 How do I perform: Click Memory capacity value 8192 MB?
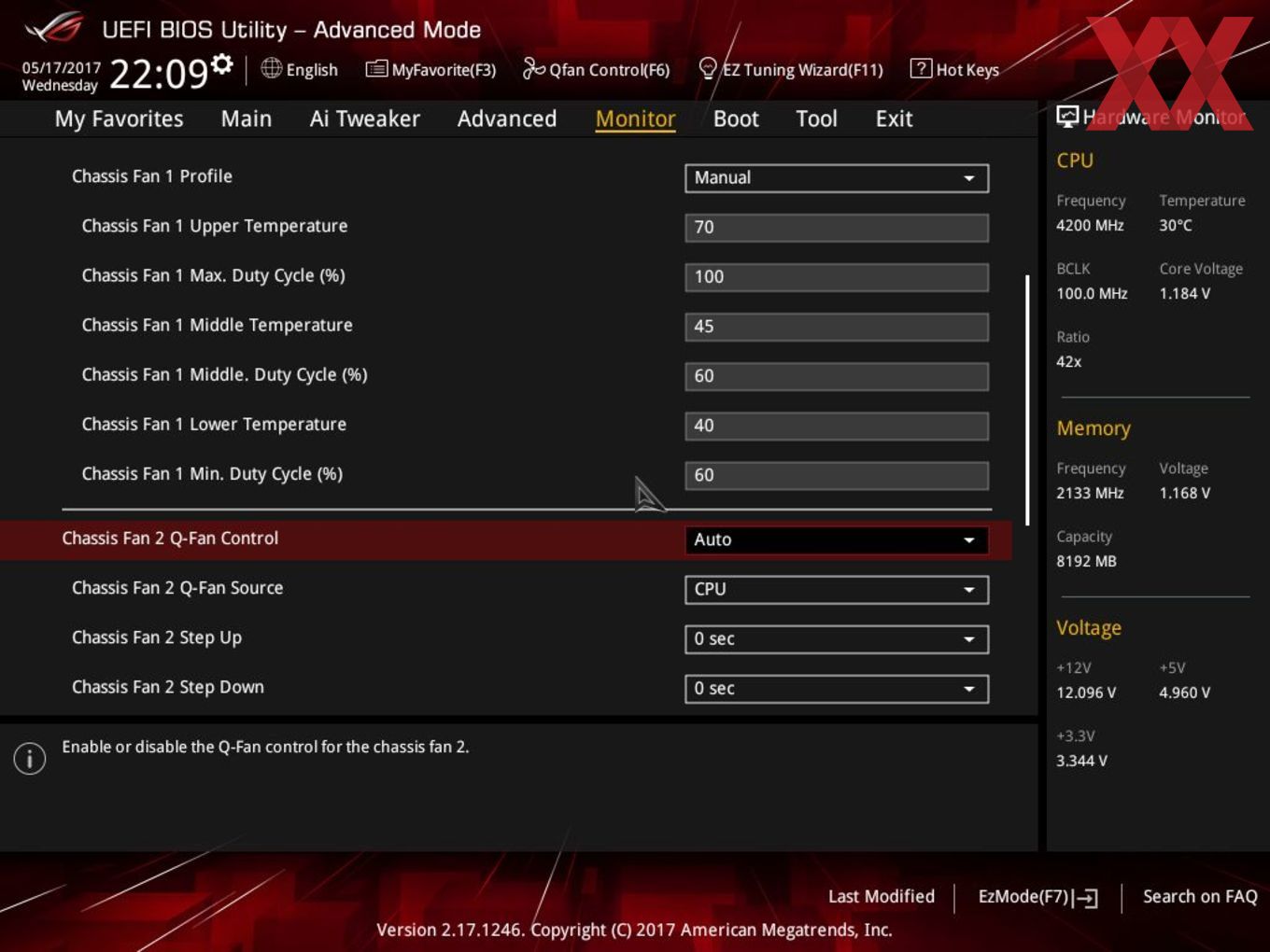point(1086,561)
